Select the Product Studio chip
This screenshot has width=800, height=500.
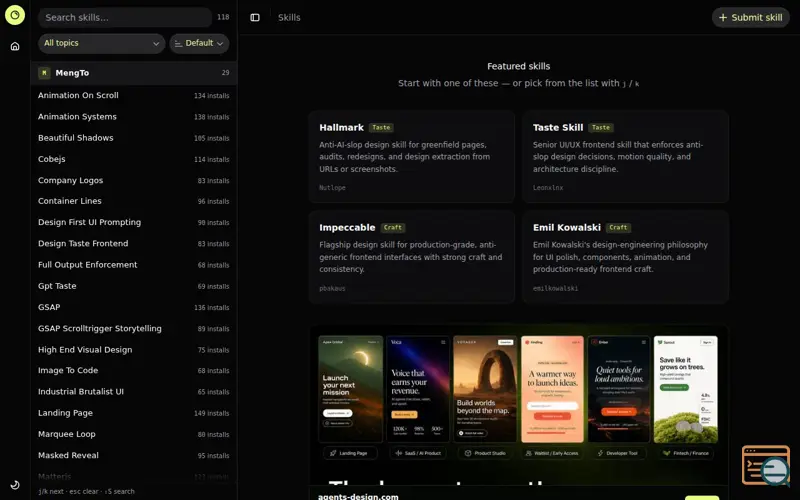coord(485,453)
